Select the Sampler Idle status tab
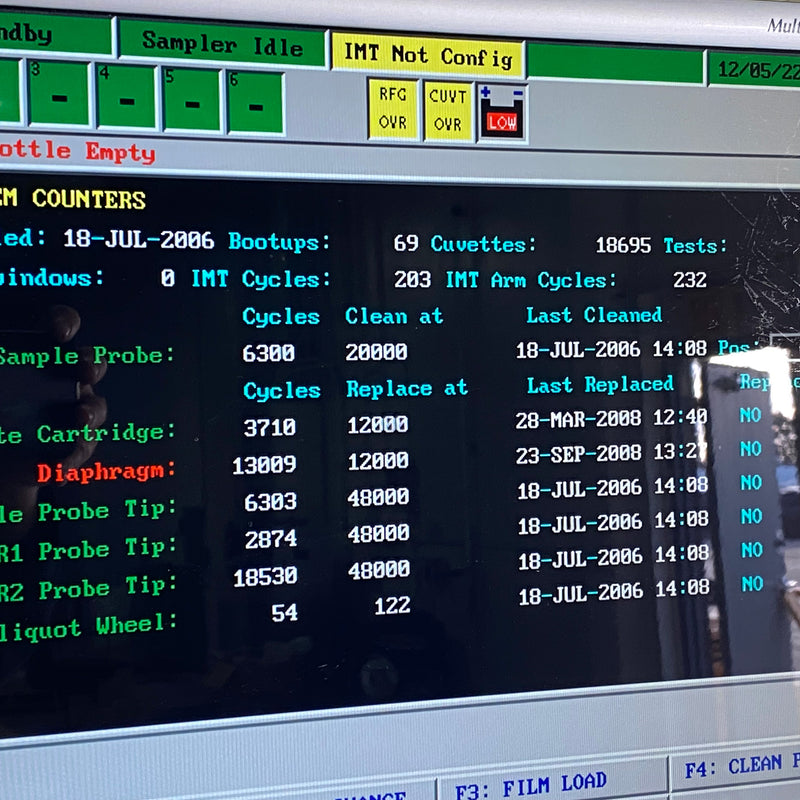The height and width of the screenshot is (800, 800). 222,44
